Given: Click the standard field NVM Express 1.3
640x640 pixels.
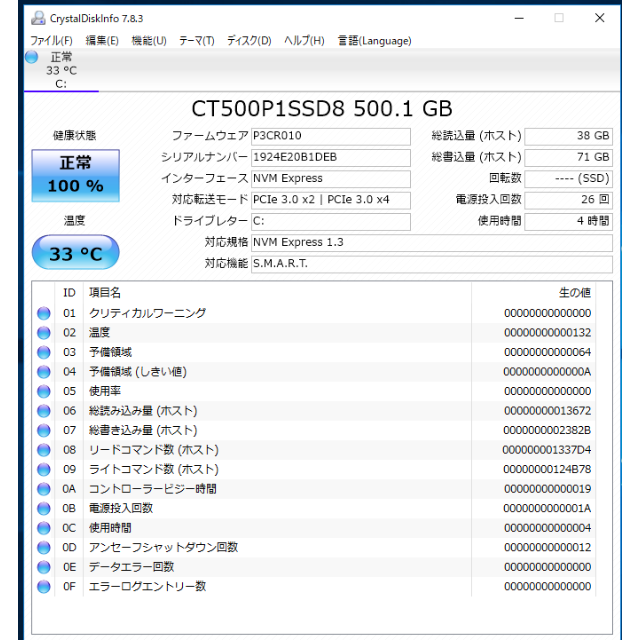Looking at the screenshot, I should click(x=432, y=243).
